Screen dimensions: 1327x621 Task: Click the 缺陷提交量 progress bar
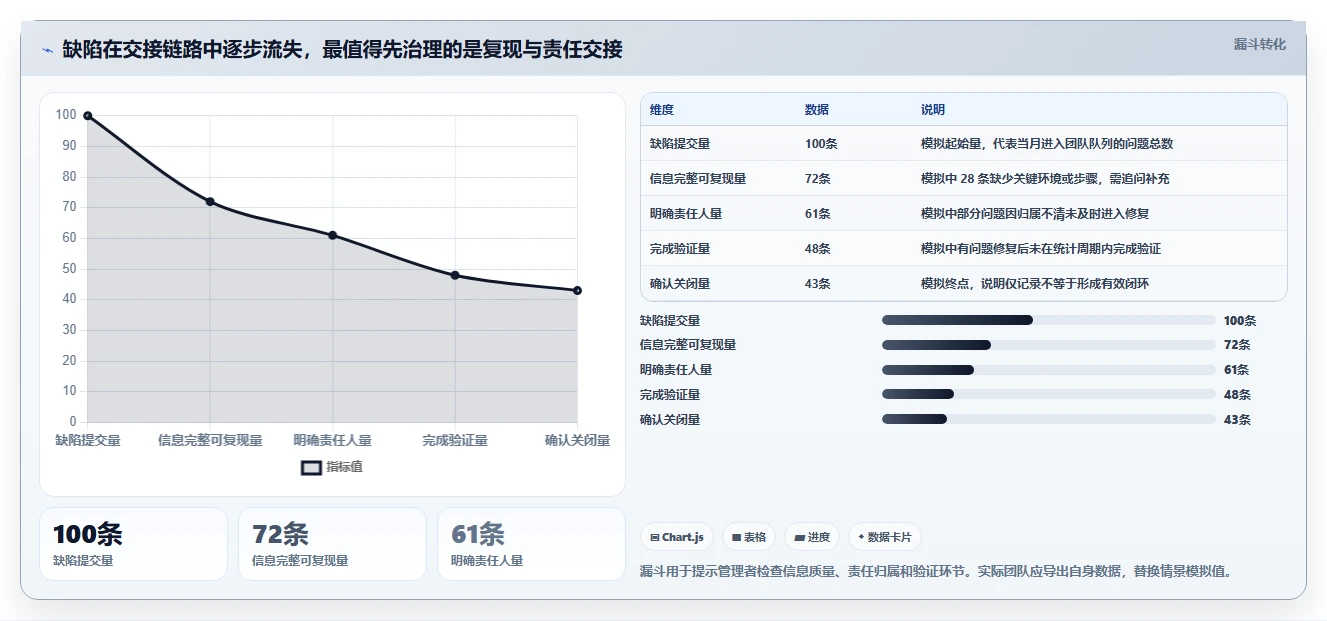coord(1049,320)
